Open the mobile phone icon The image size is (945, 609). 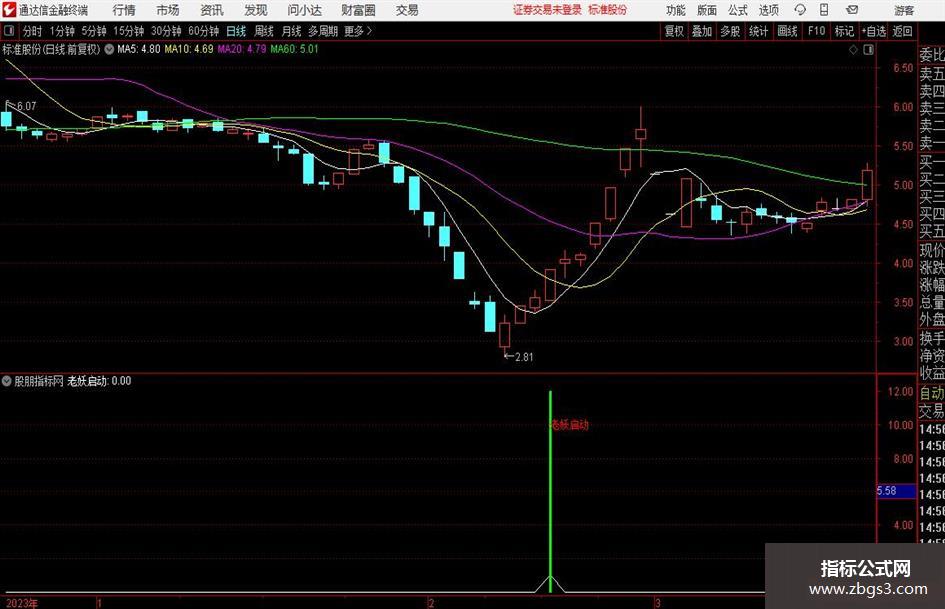pyautogui.click(x=824, y=10)
